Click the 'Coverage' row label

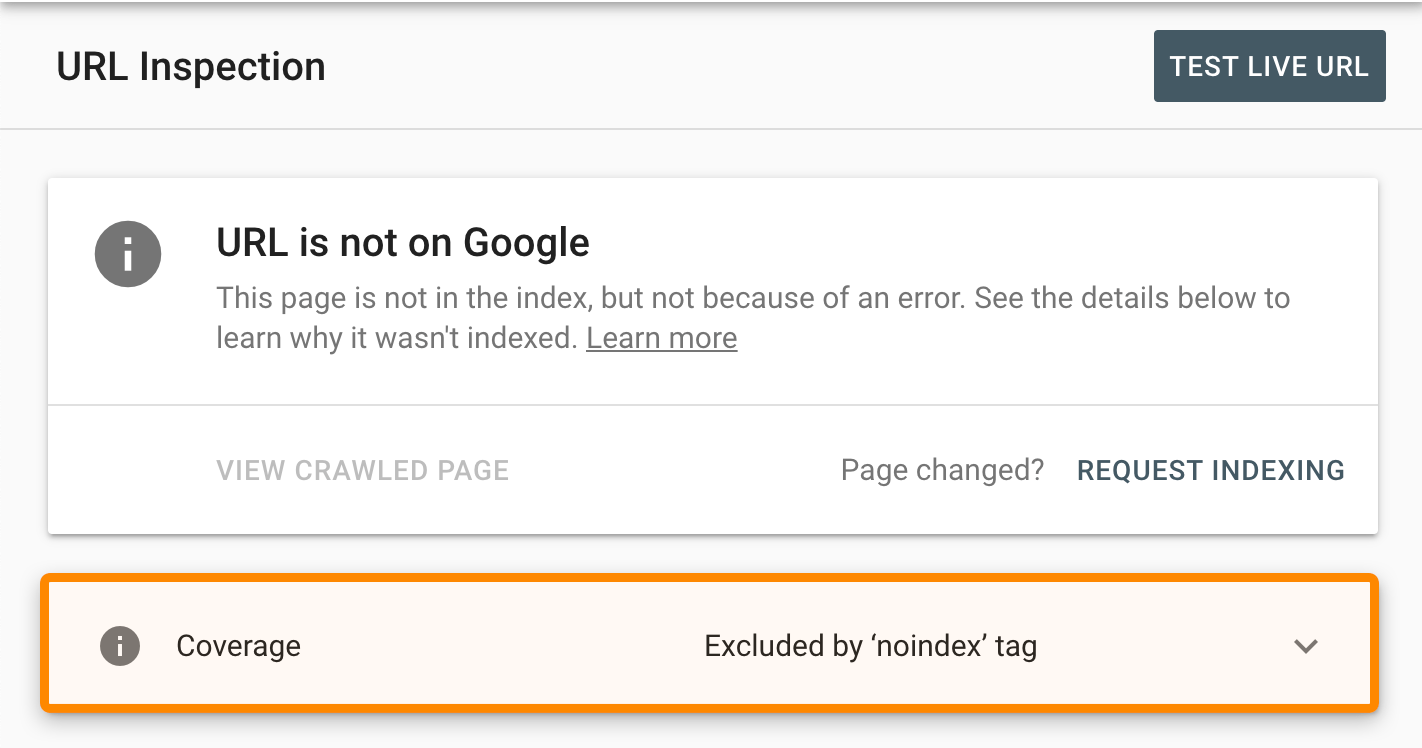click(238, 646)
